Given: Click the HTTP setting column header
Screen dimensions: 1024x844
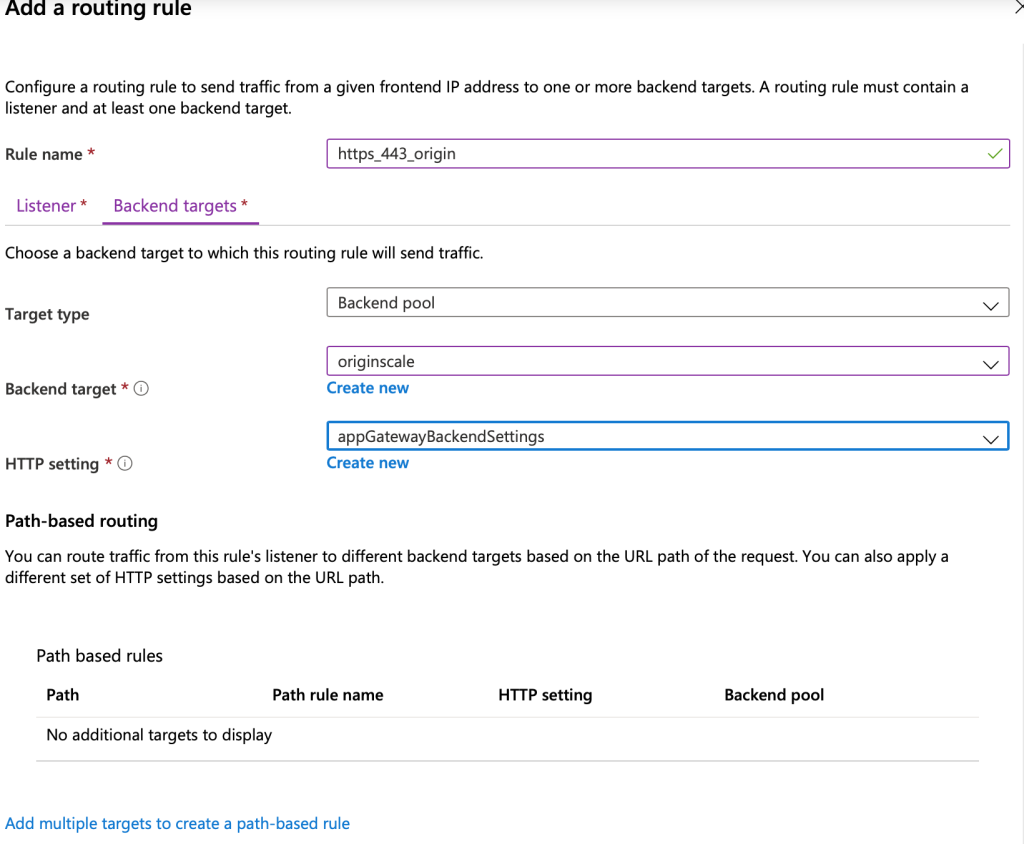Looking at the screenshot, I should tap(545, 695).
